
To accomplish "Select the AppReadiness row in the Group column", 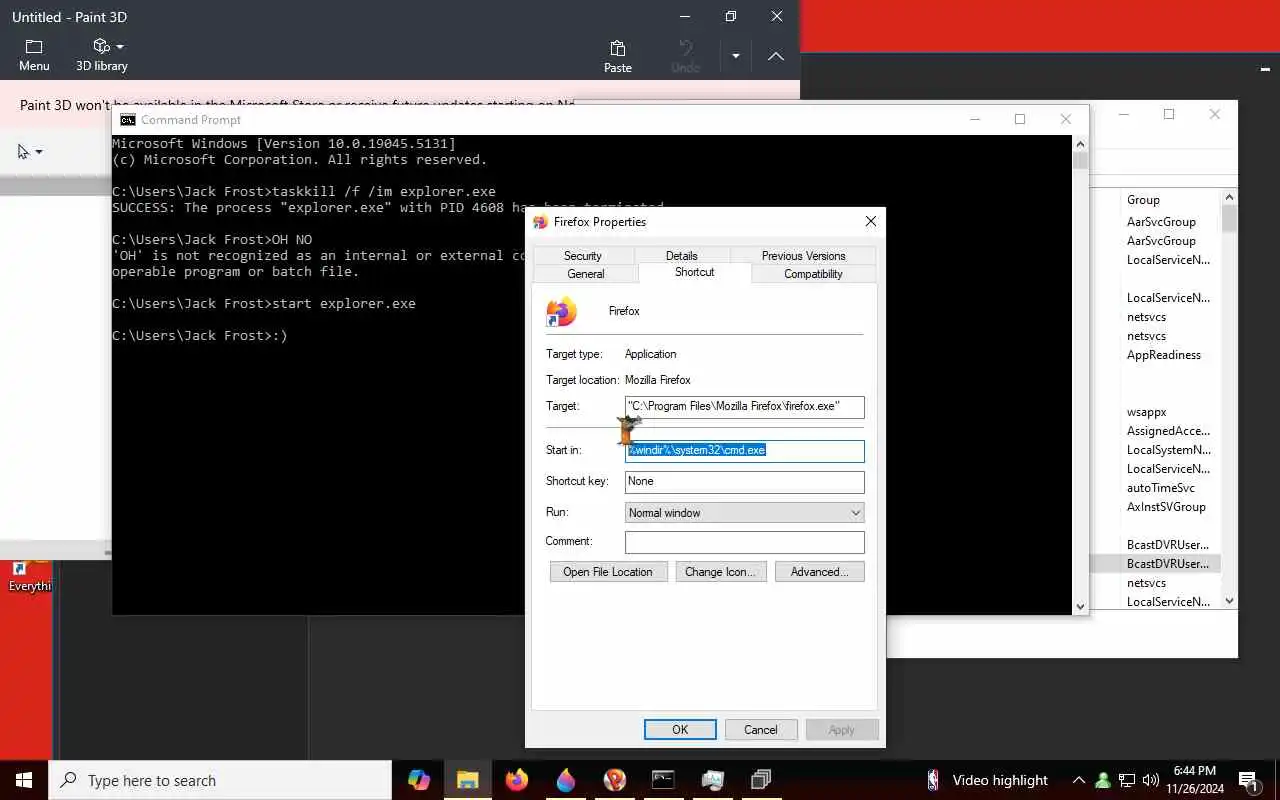I will tap(1164, 355).
